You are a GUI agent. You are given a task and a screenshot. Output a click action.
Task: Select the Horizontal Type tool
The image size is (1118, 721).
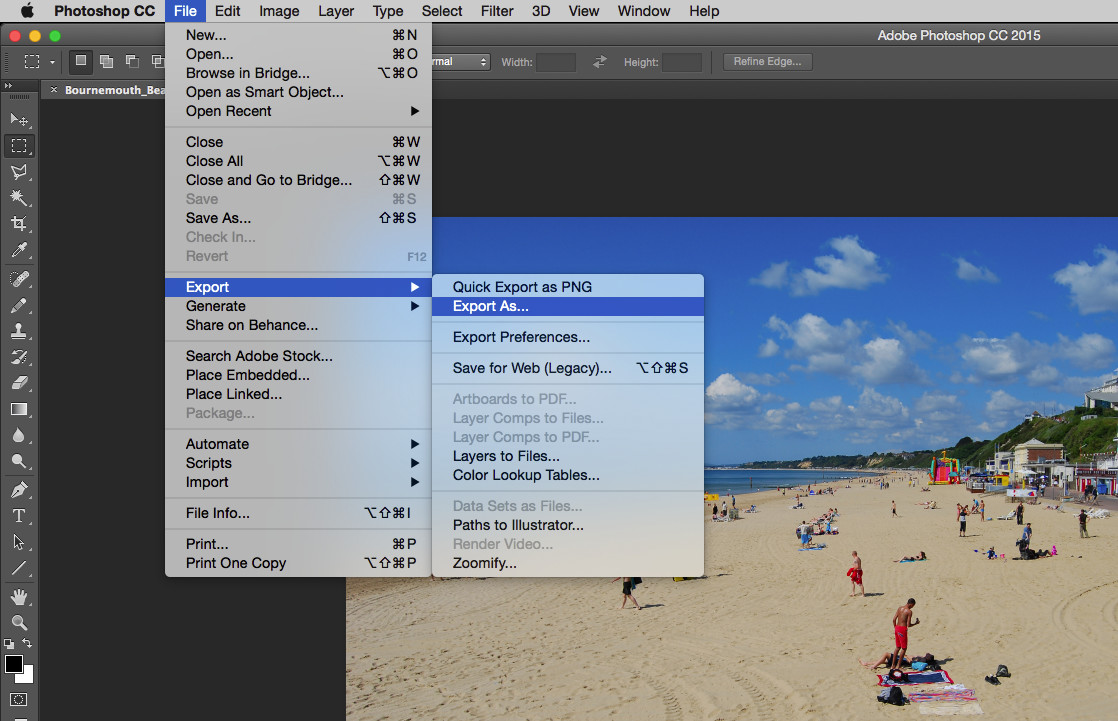pyautogui.click(x=19, y=516)
